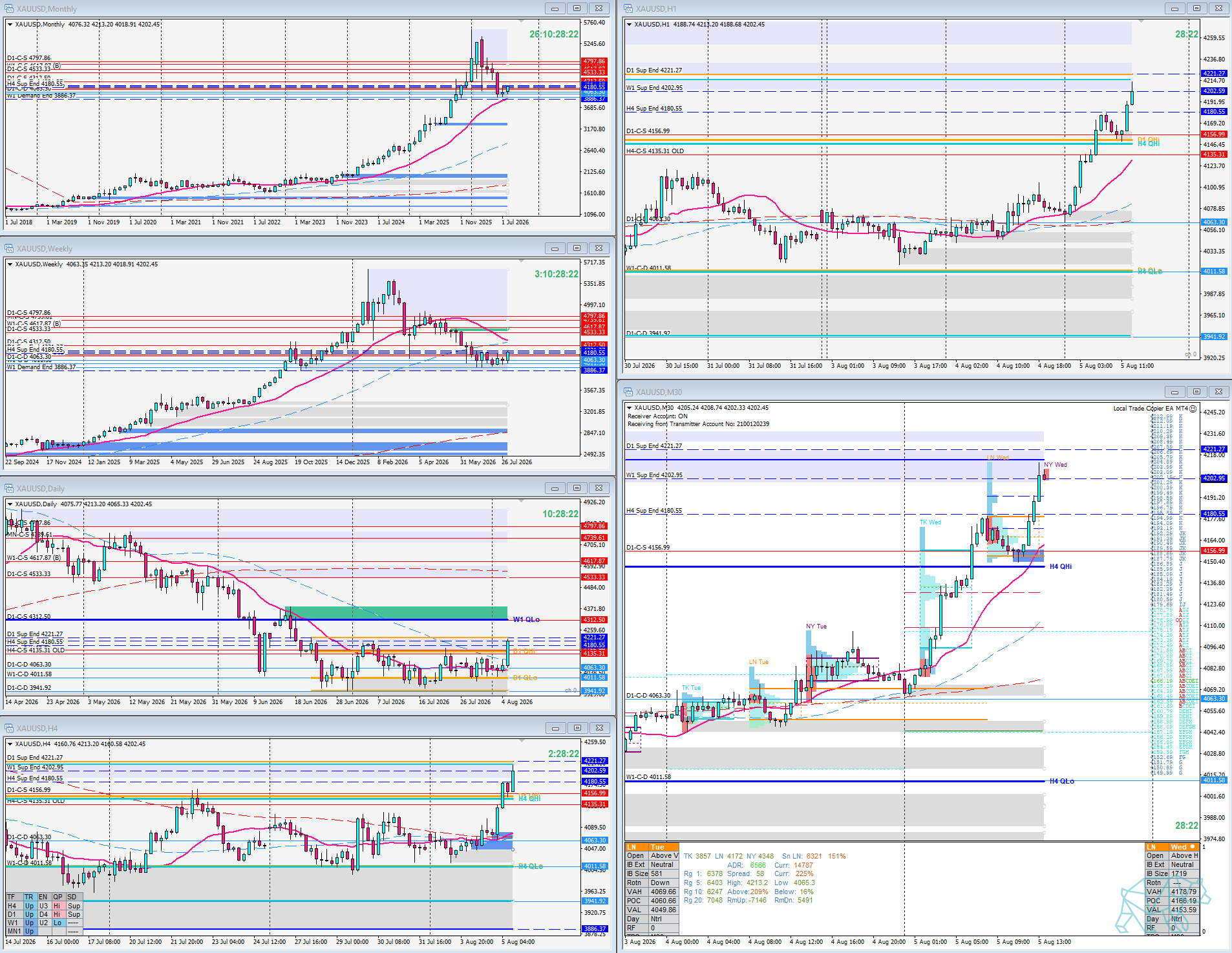Maximize the XAUUSD,Weekly chart window
The height and width of the screenshot is (953, 1232).
(x=577, y=248)
